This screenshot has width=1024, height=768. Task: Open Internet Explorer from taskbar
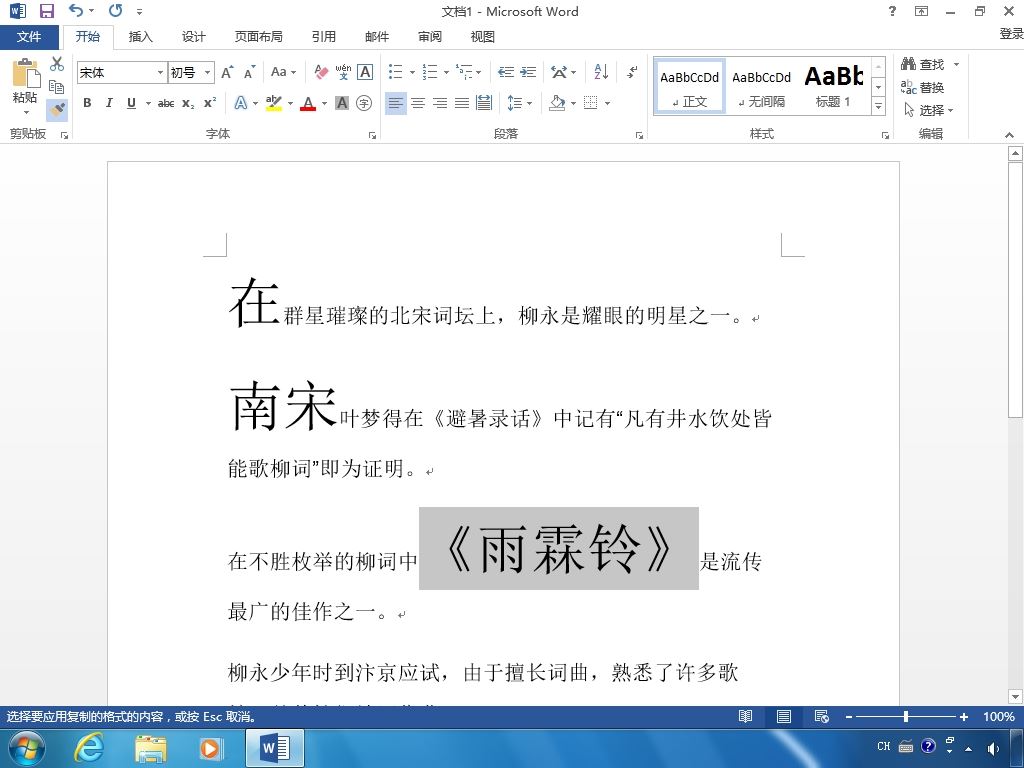(89, 748)
